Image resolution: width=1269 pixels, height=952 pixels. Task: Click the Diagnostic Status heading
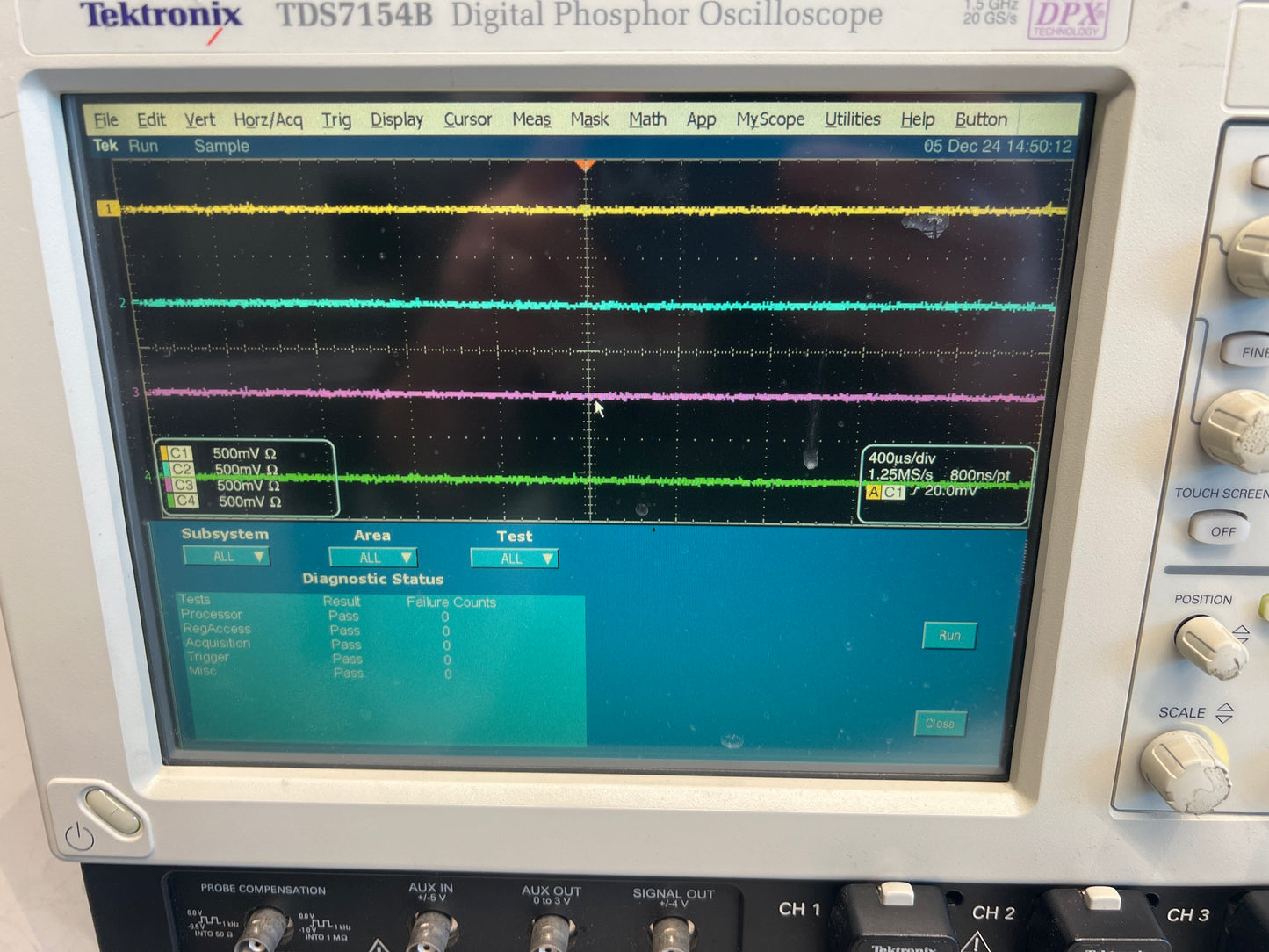point(372,580)
